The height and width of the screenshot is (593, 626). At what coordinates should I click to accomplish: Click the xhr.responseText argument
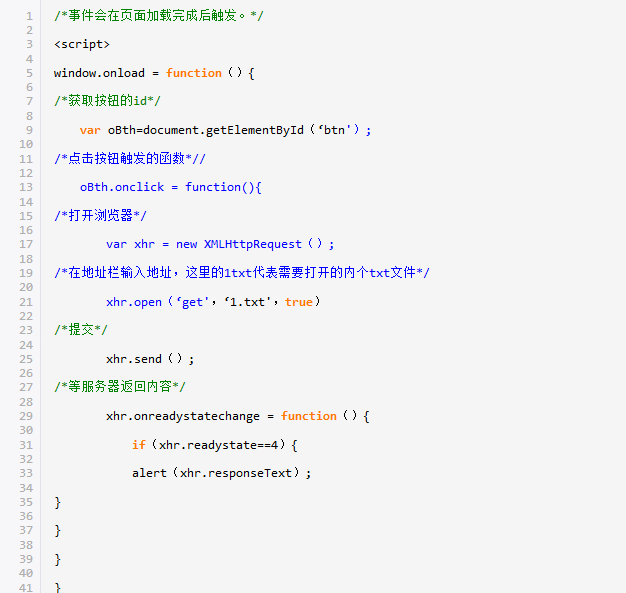click(240, 473)
